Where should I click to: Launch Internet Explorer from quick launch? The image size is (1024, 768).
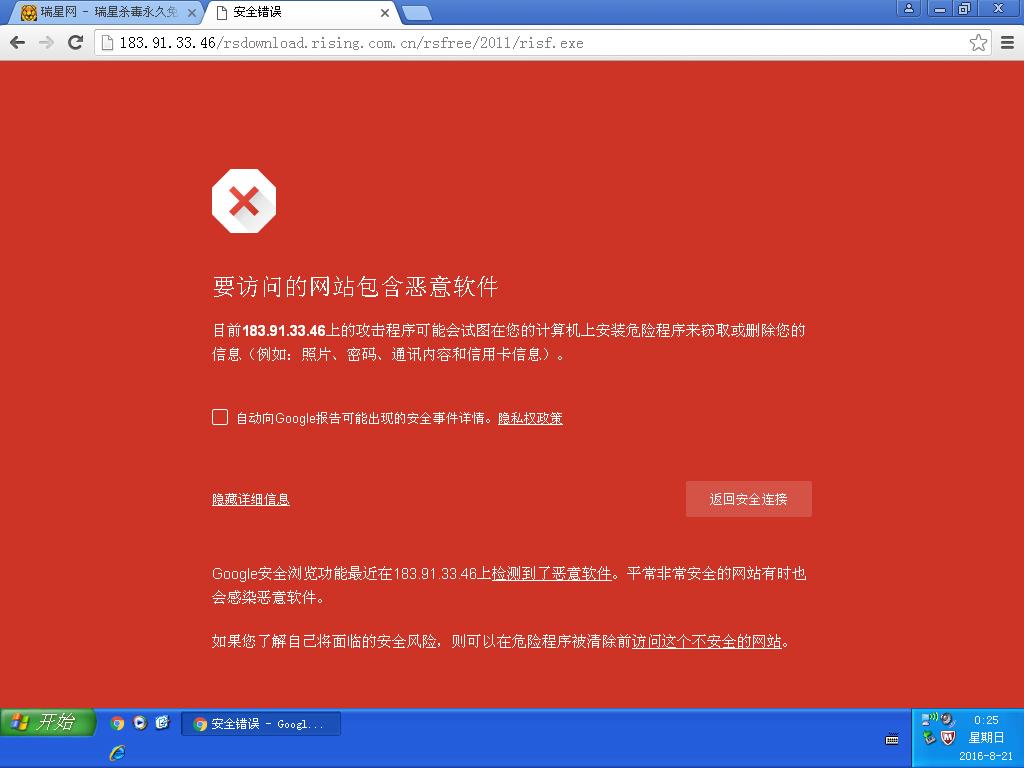[x=118, y=753]
